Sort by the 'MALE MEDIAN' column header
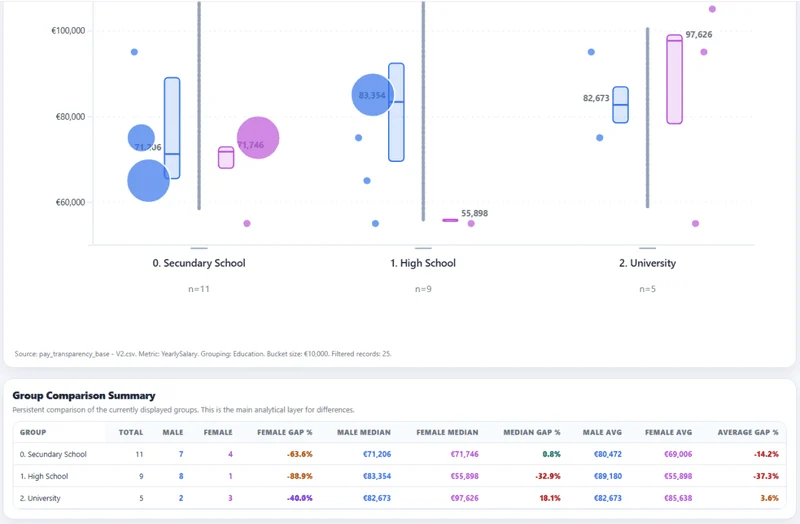 pos(364,432)
